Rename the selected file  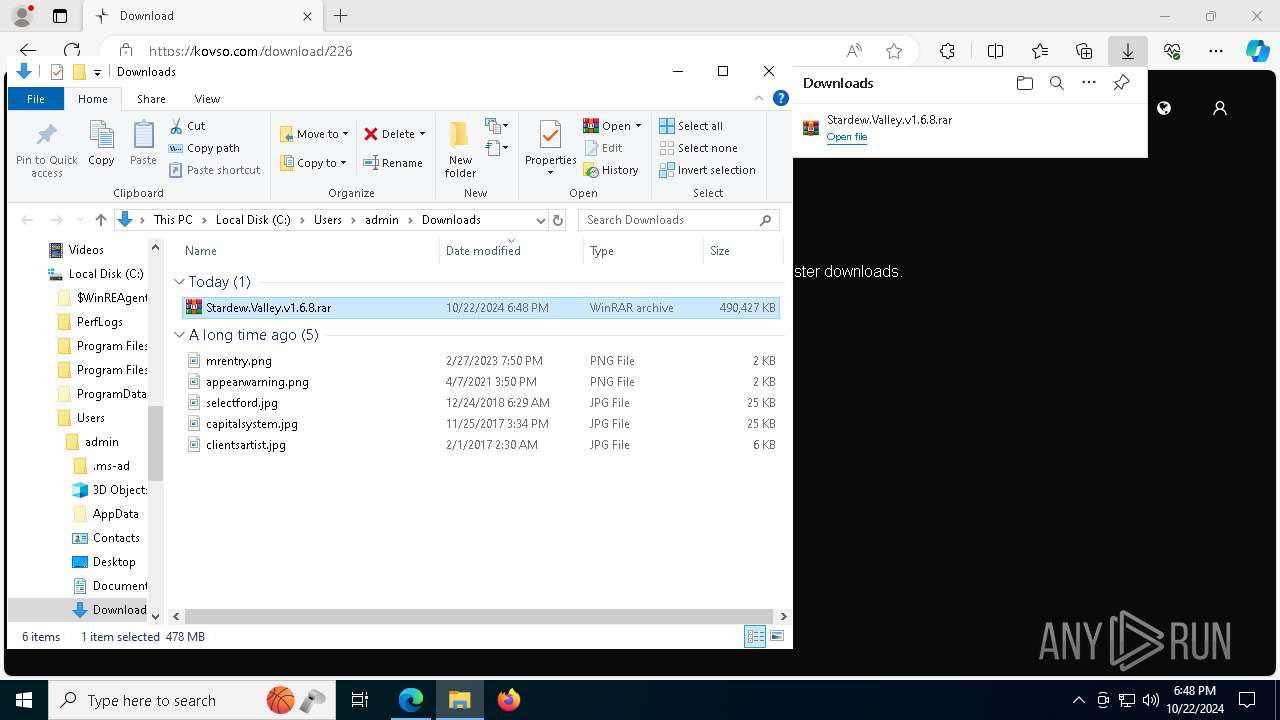tap(392, 163)
